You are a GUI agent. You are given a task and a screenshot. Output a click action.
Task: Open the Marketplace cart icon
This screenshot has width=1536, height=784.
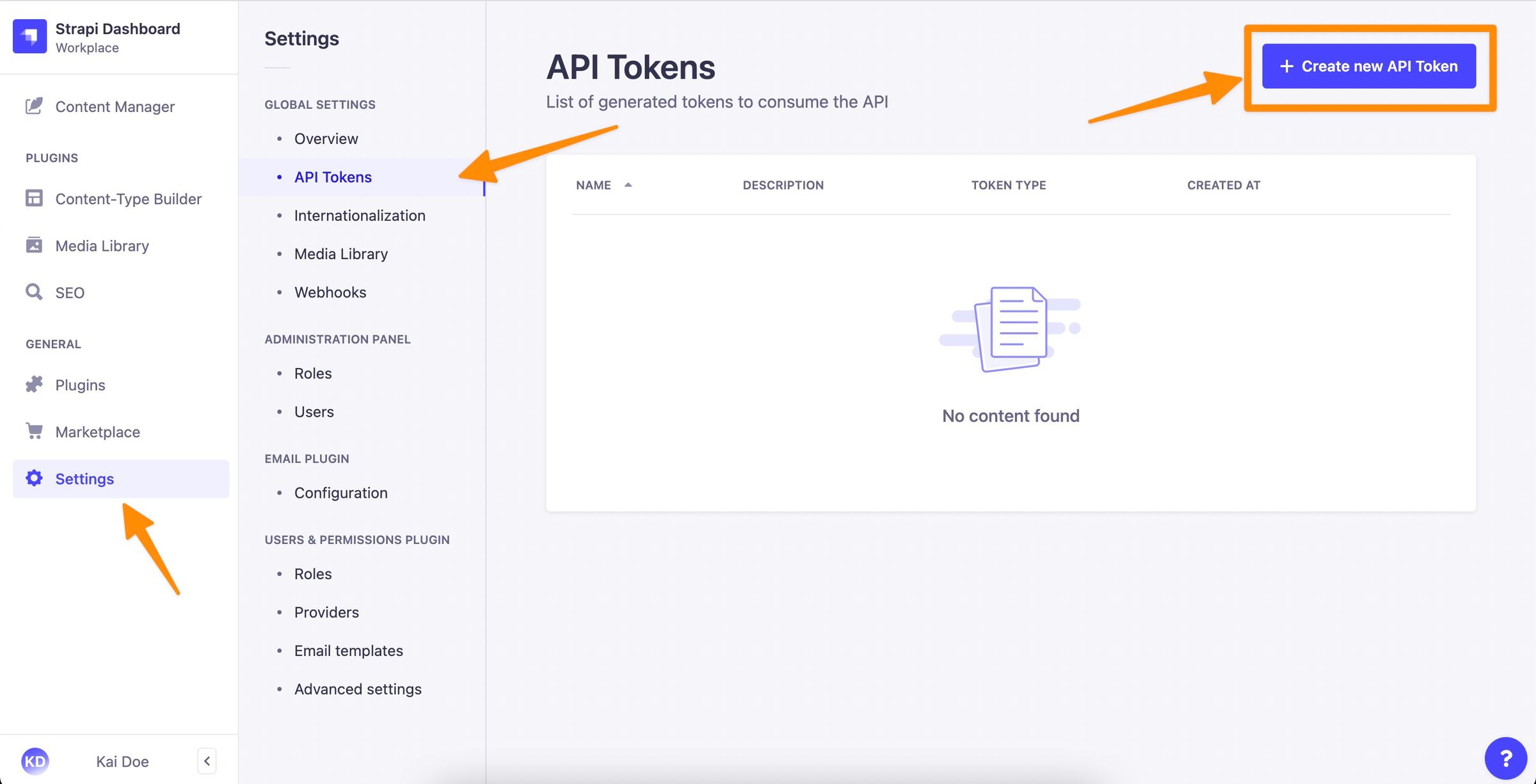34,431
